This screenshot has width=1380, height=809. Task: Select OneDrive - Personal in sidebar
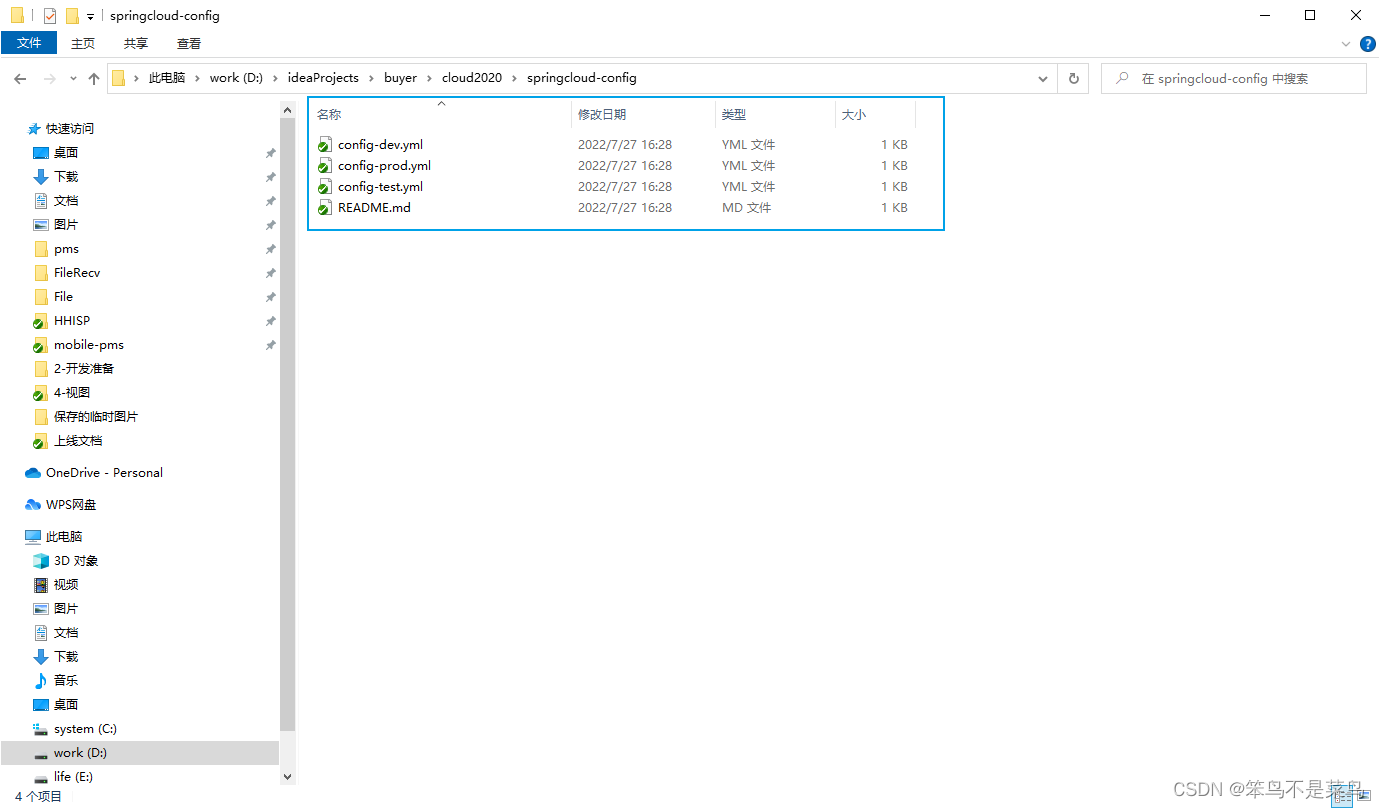pos(104,473)
